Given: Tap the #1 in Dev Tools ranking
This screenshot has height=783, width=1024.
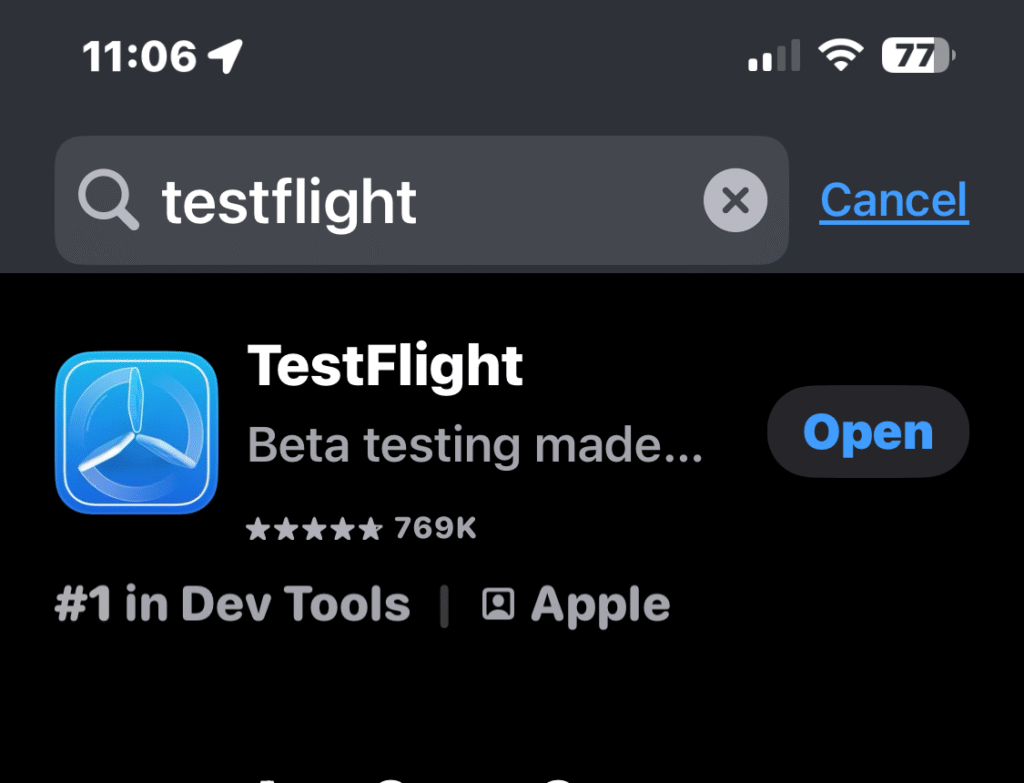Looking at the screenshot, I should pyautogui.click(x=232, y=604).
